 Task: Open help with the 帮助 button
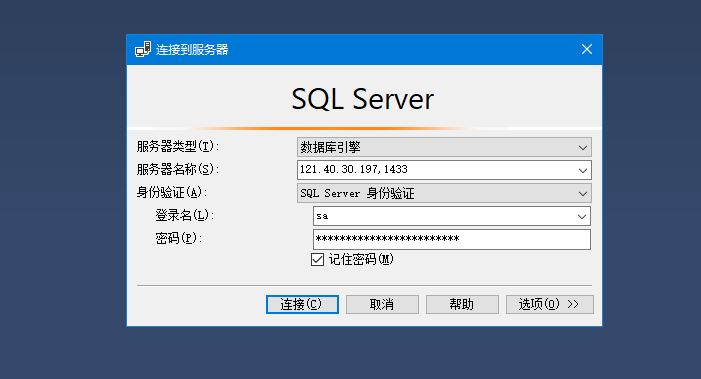coord(462,304)
